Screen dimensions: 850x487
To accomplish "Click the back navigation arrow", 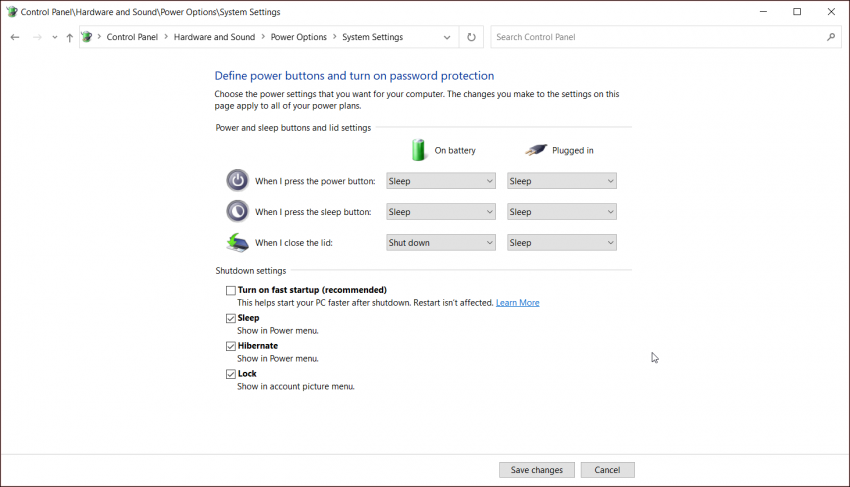I will 15,37.
